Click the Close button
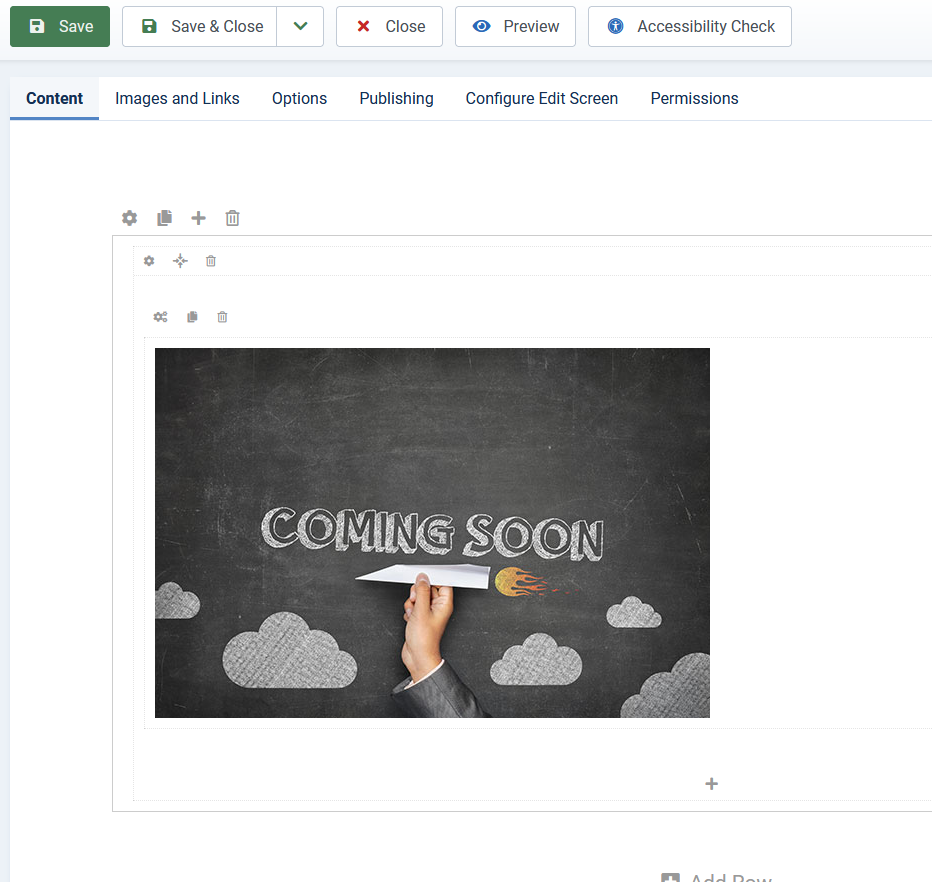The height and width of the screenshot is (882, 932). [389, 27]
